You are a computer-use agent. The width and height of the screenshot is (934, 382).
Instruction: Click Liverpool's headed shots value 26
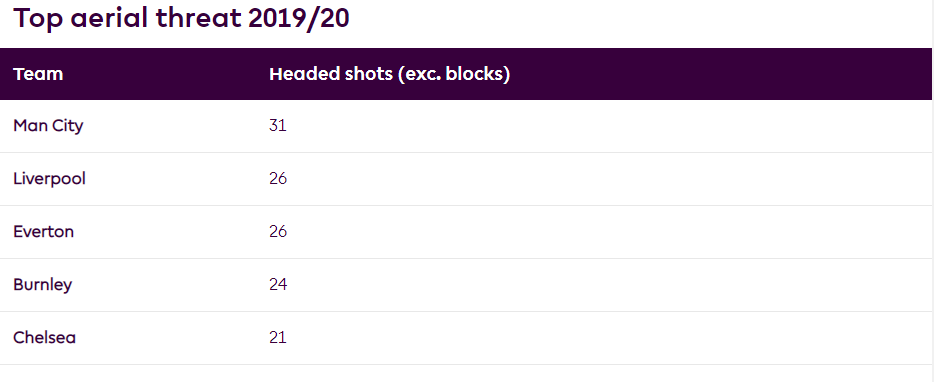point(278,179)
